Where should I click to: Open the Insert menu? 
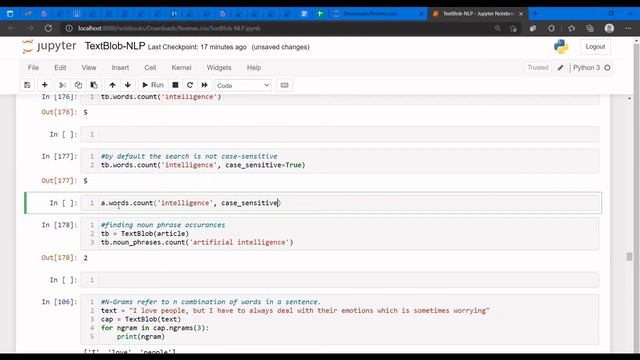[x=120, y=68]
